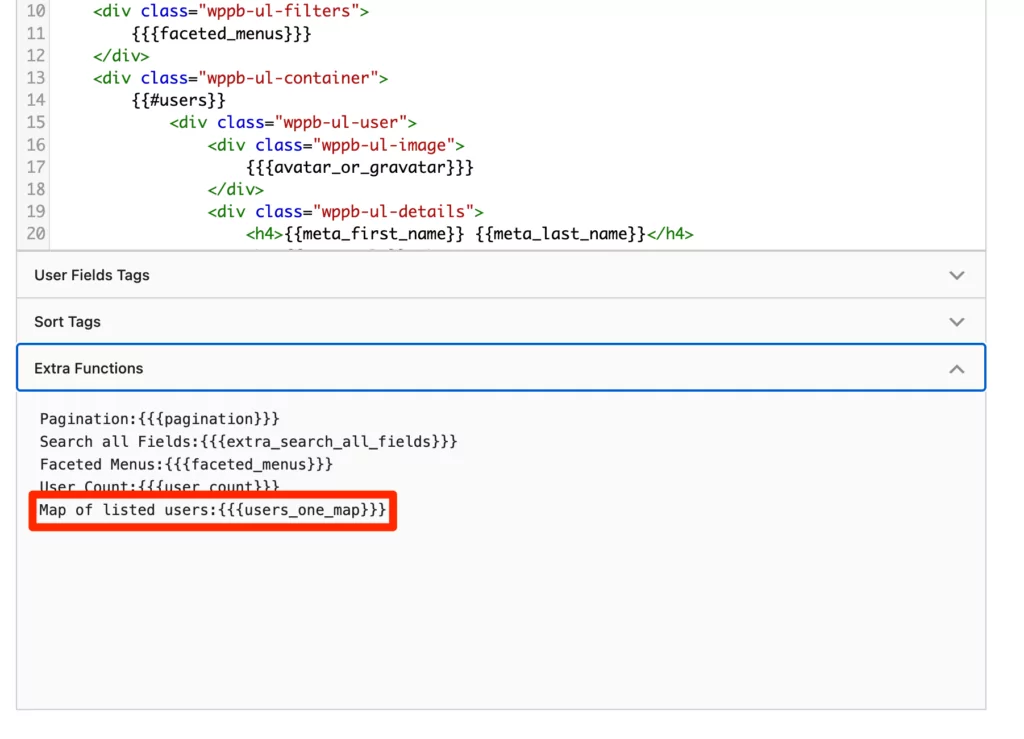Click the wppb-ul-user div on line 15

pyautogui.click(x=293, y=122)
